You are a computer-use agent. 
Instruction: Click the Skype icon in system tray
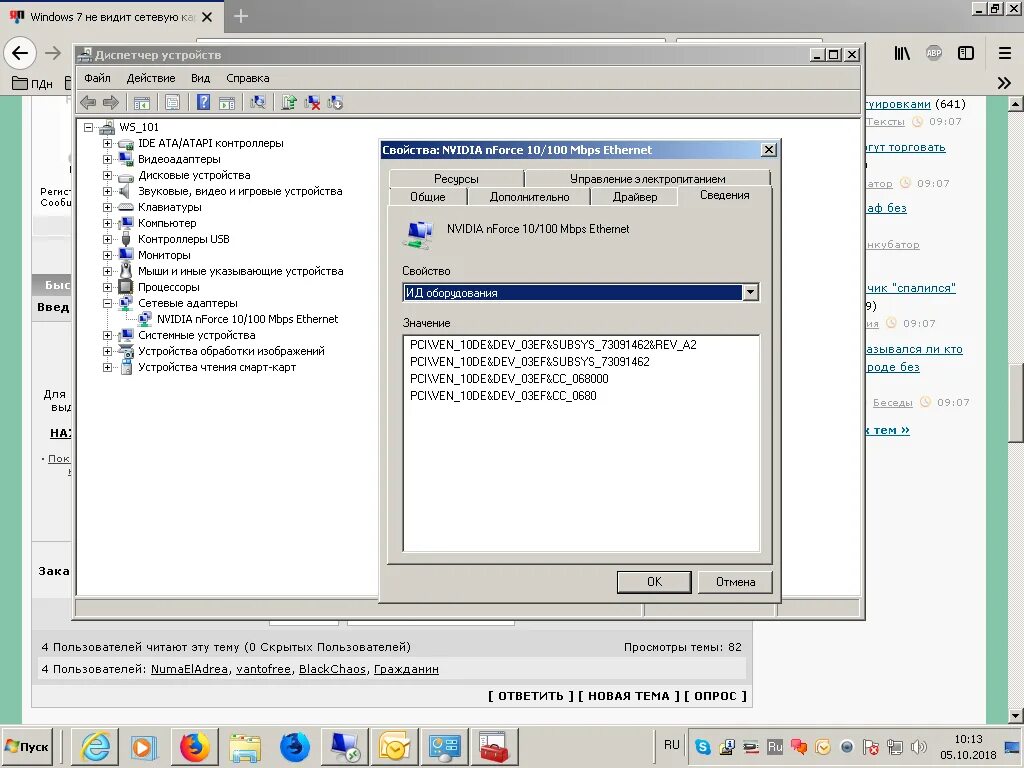pyautogui.click(x=703, y=746)
